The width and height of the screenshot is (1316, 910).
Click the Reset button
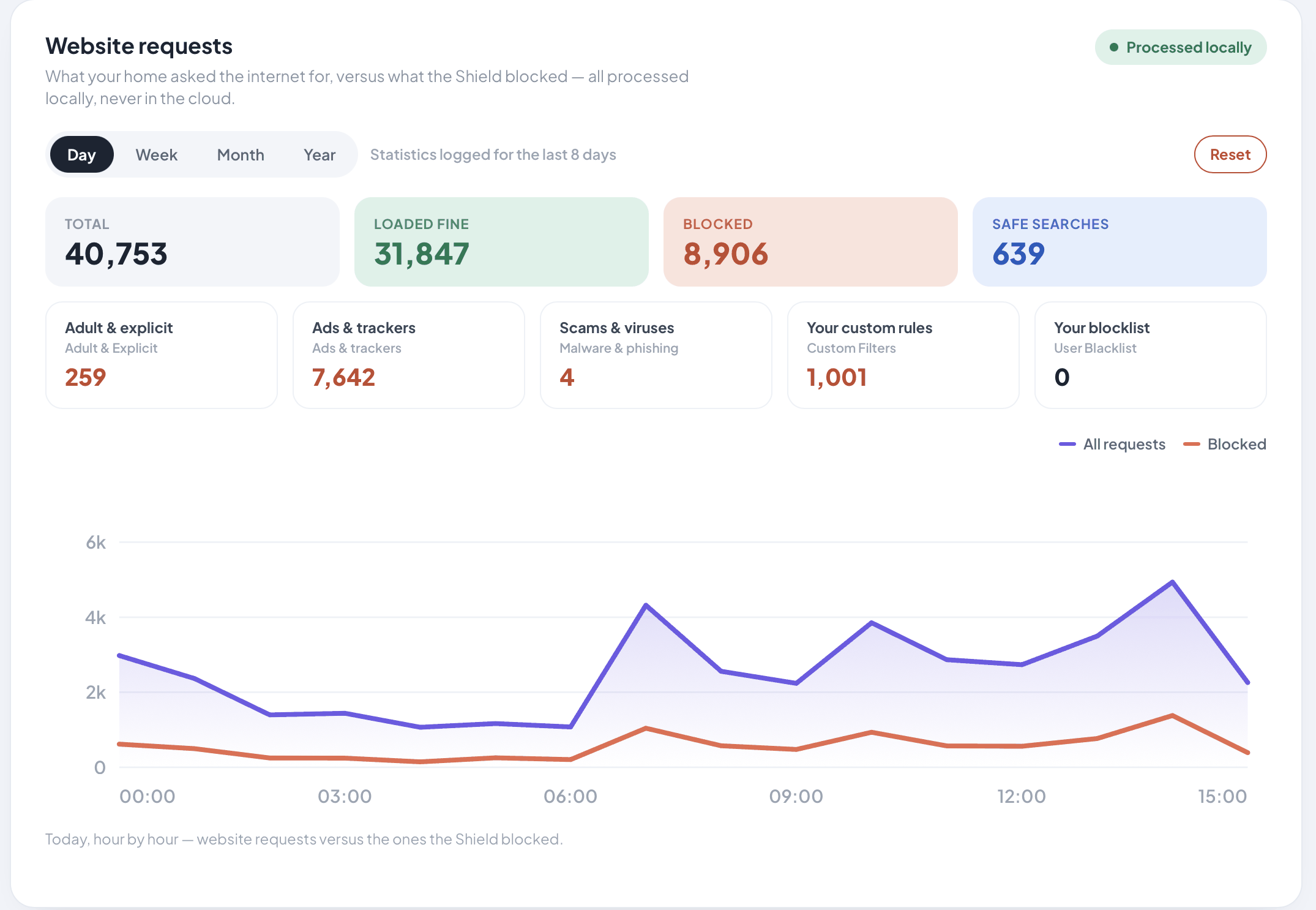coord(1230,154)
